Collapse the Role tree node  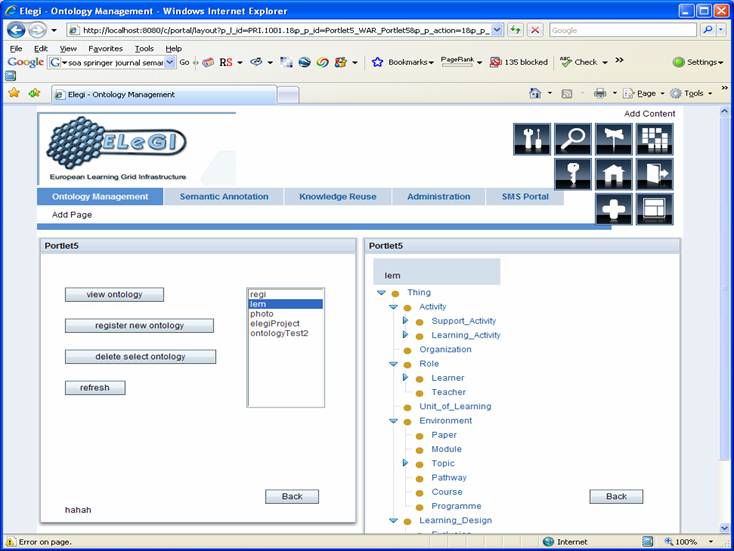coord(393,364)
